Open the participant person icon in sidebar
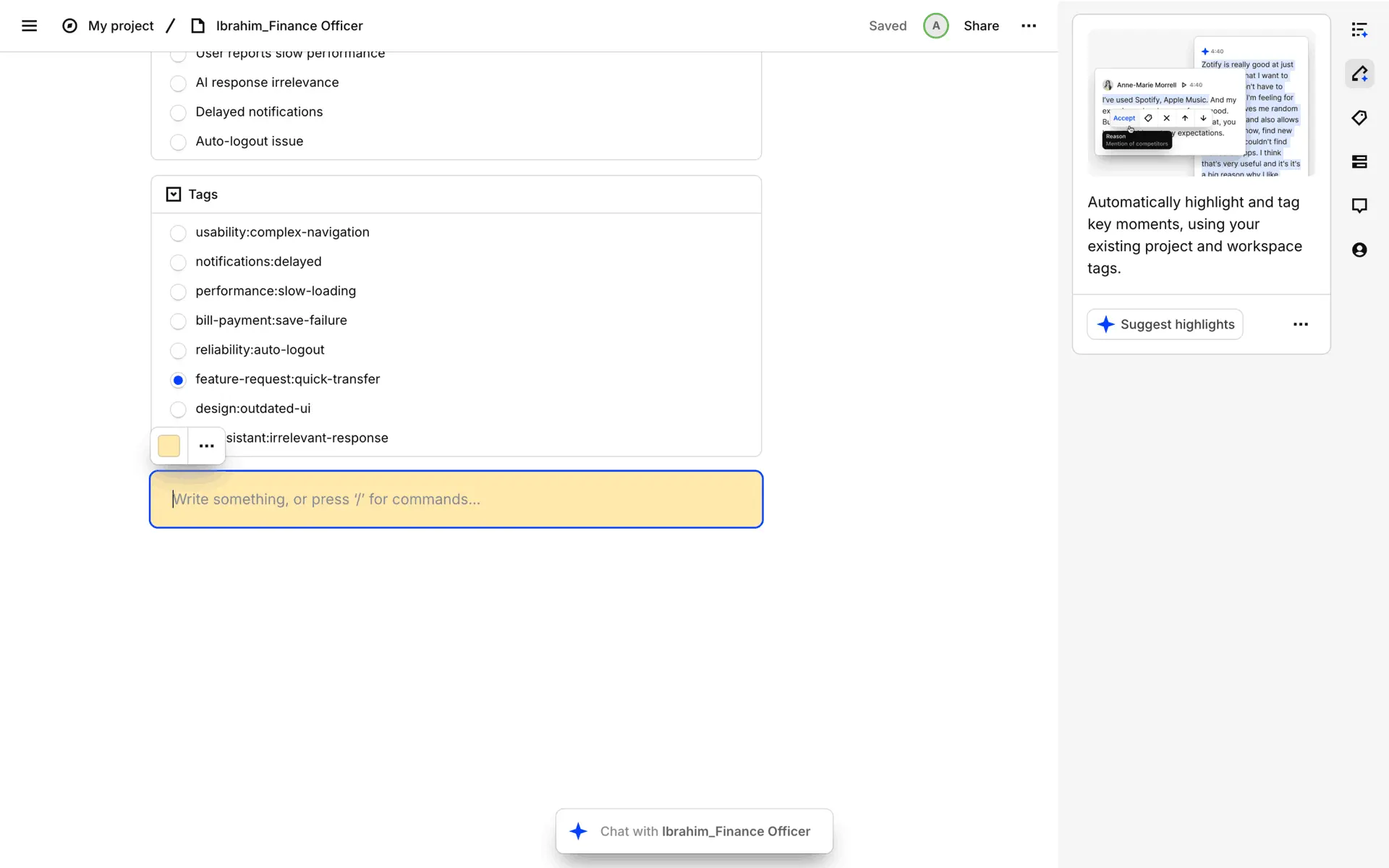The height and width of the screenshot is (868, 1389). [1359, 250]
